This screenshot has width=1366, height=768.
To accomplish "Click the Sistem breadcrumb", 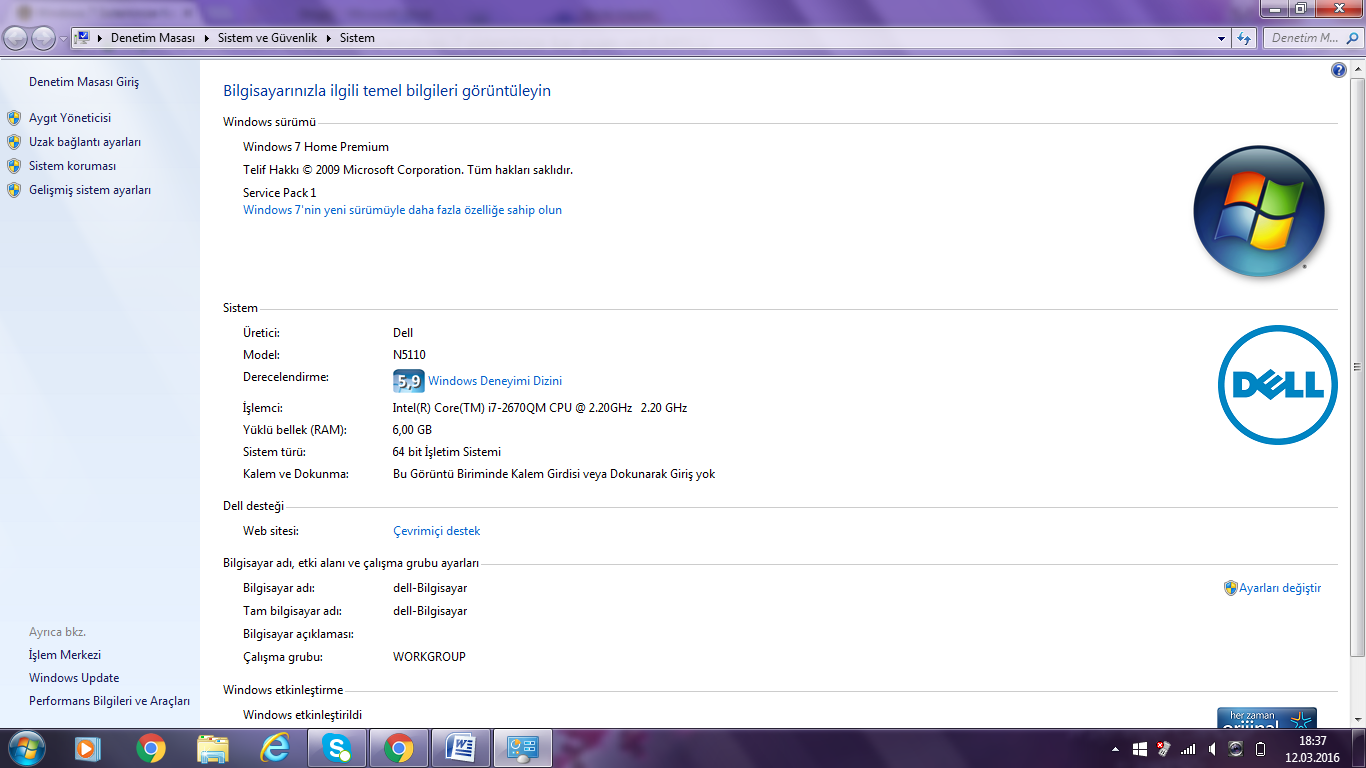I will tap(357, 38).
